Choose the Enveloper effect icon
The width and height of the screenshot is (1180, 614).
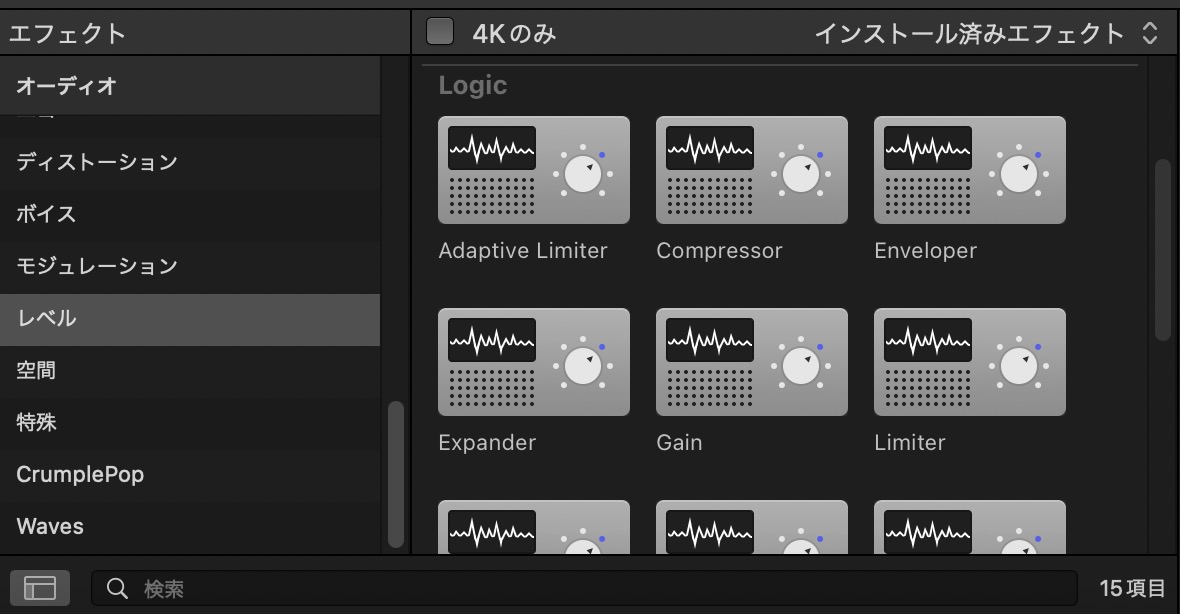click(970, 170)
